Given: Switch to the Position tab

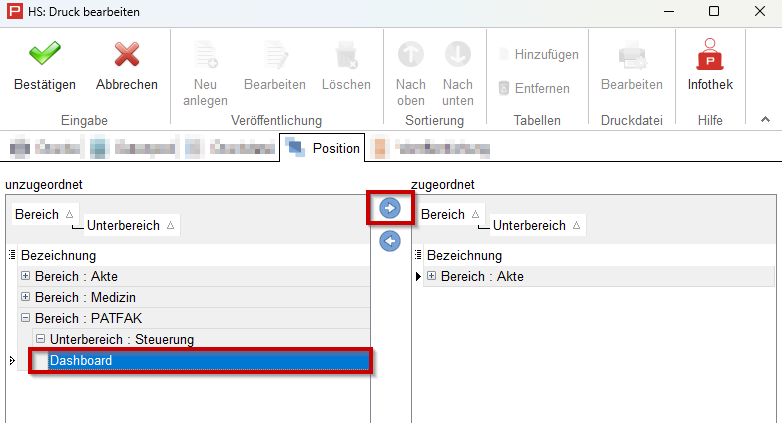Looking at the screenshot, I should pos(323,148).
